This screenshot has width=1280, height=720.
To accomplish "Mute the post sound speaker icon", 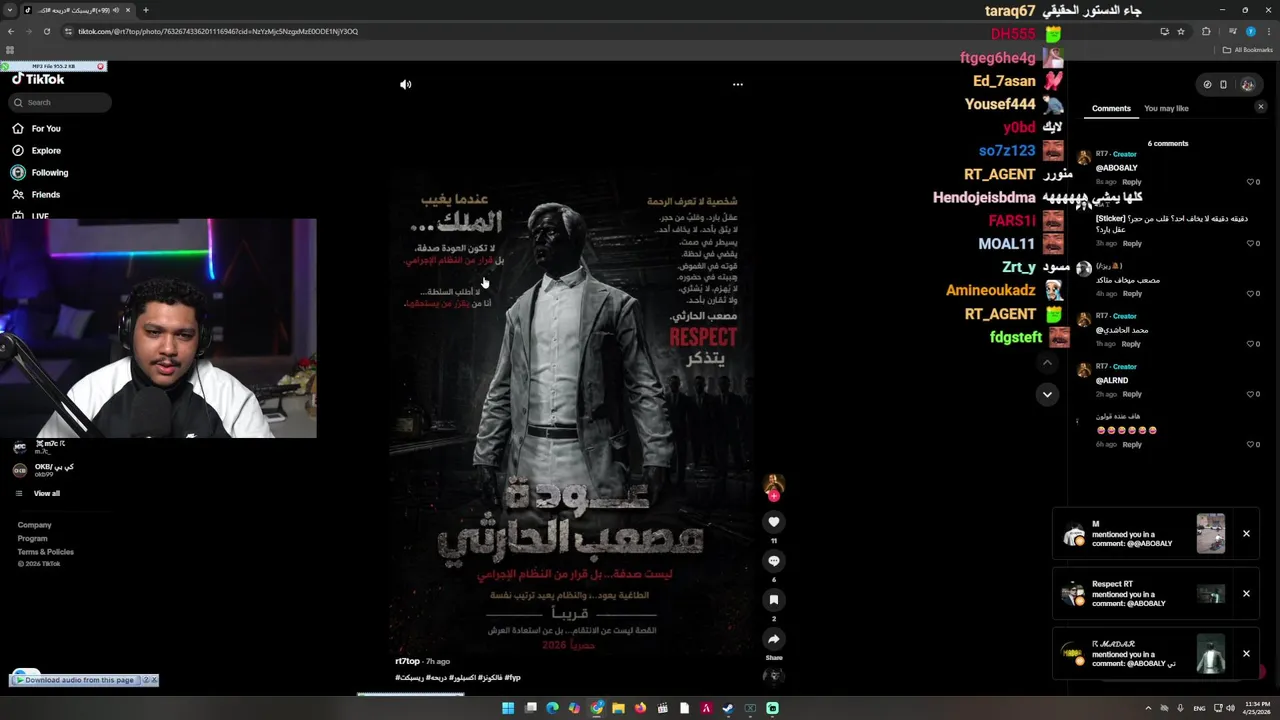I will click(405, 84).
